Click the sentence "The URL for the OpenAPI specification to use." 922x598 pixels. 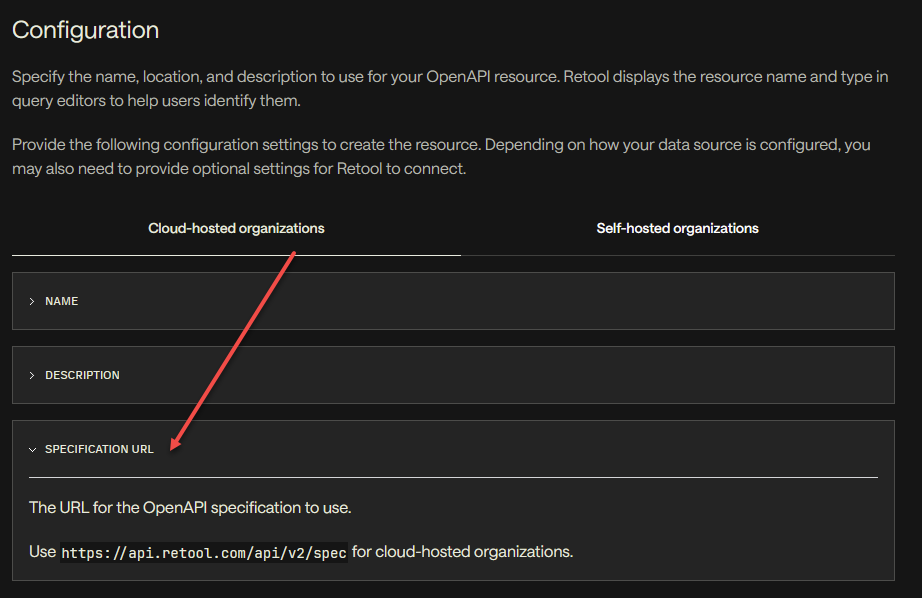pos(190,507)
